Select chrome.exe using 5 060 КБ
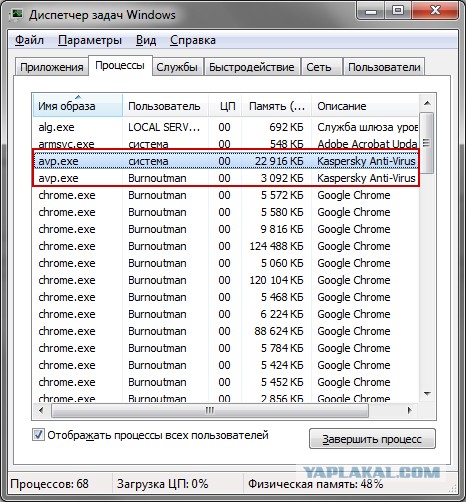 [x=226, y=263]
